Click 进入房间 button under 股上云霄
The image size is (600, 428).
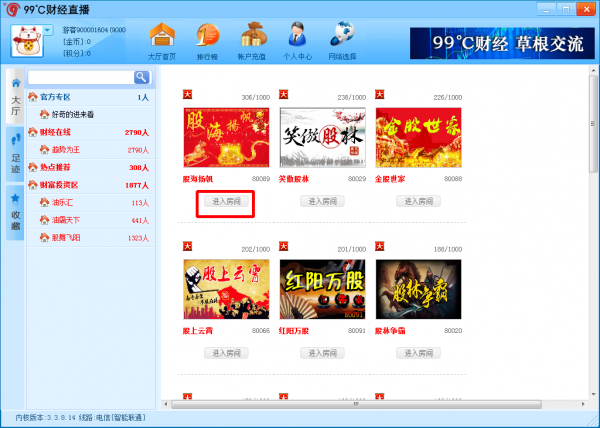click(226, 353)
